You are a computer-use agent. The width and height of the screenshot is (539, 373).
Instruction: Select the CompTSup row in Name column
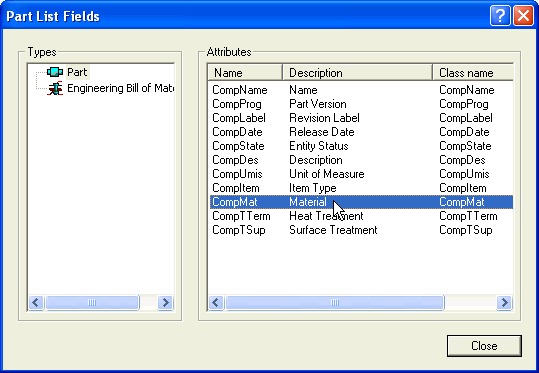(x=239, y=230)
